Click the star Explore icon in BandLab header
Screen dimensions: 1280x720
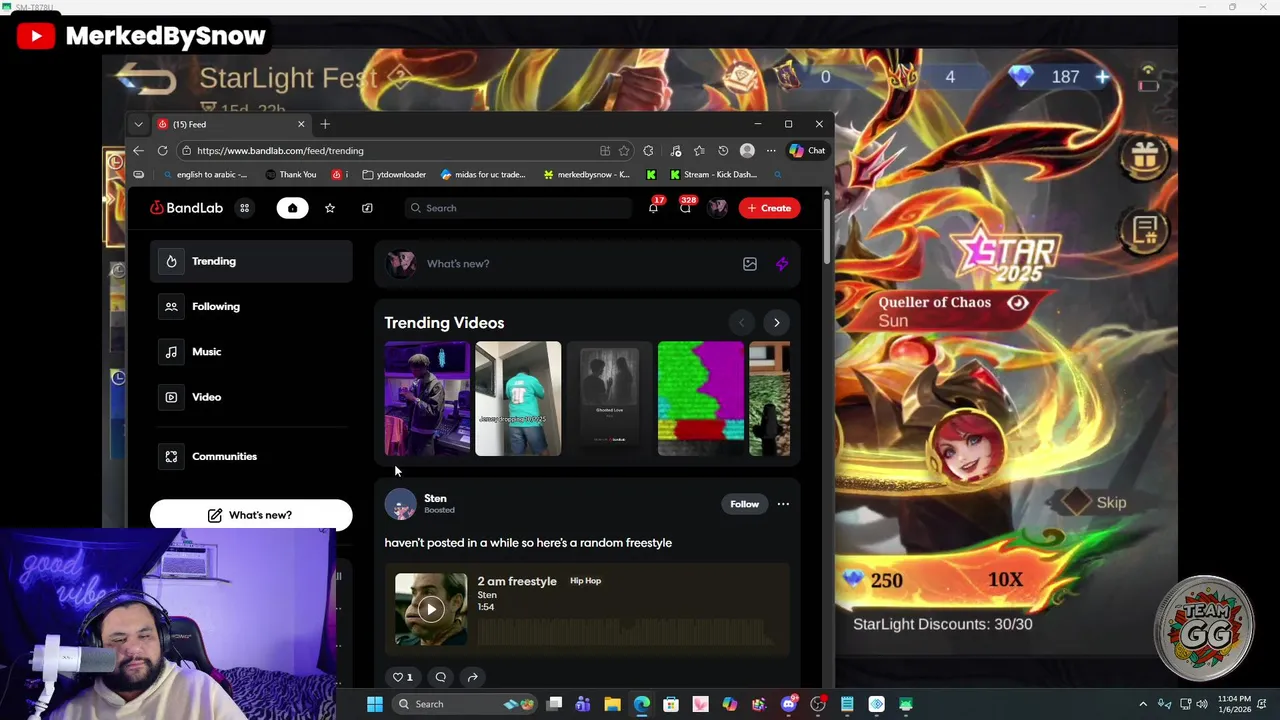click(330, 208)
